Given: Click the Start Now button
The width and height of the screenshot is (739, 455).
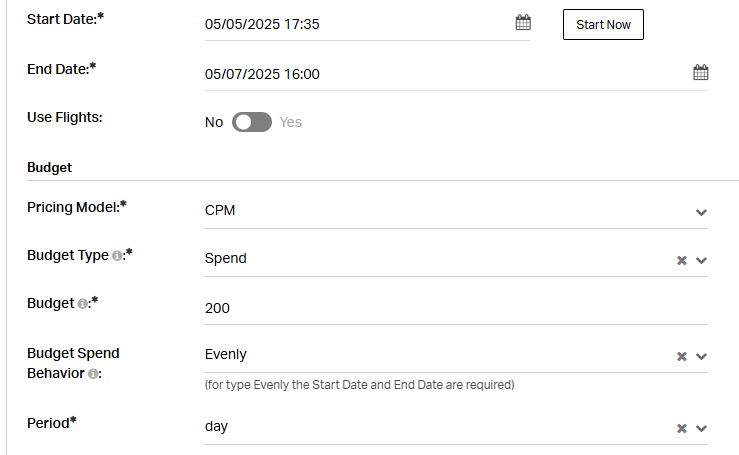Looking at the screenshot, I should 603,25.
